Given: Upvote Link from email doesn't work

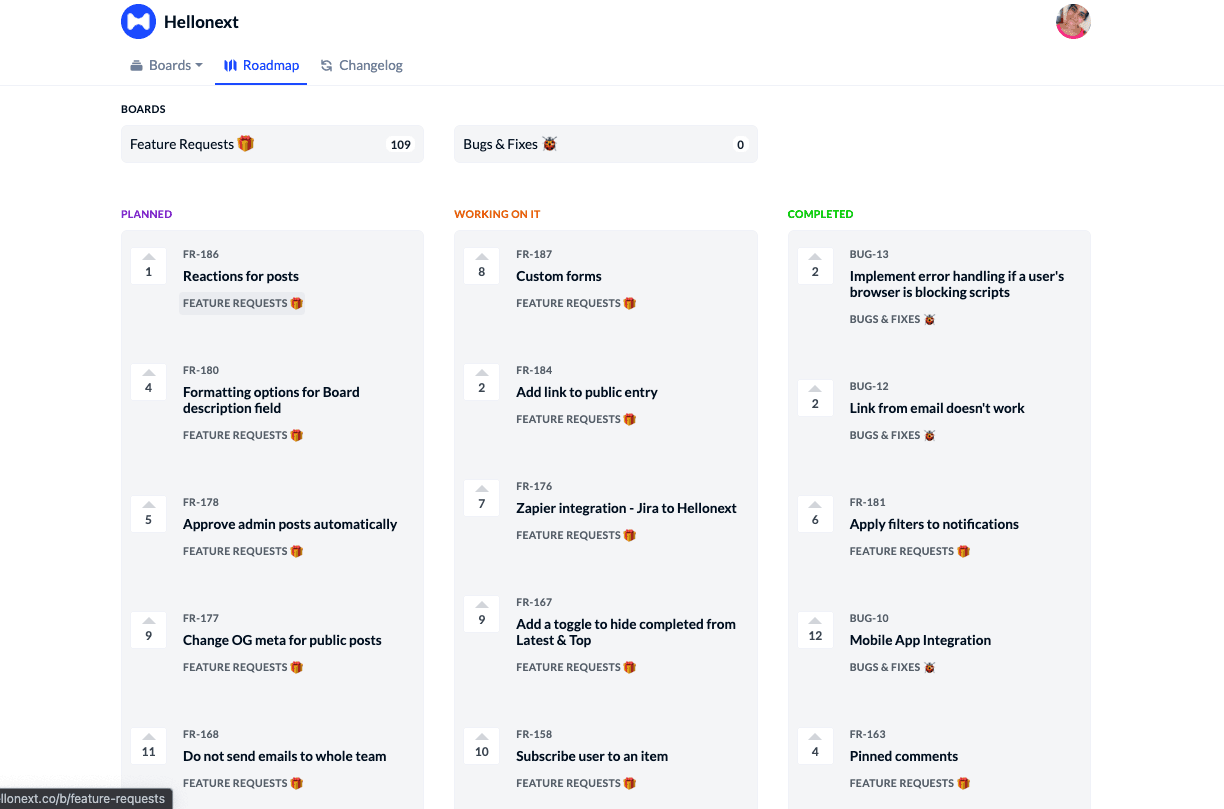Looking at the screenshot, I should pos(815,398).
